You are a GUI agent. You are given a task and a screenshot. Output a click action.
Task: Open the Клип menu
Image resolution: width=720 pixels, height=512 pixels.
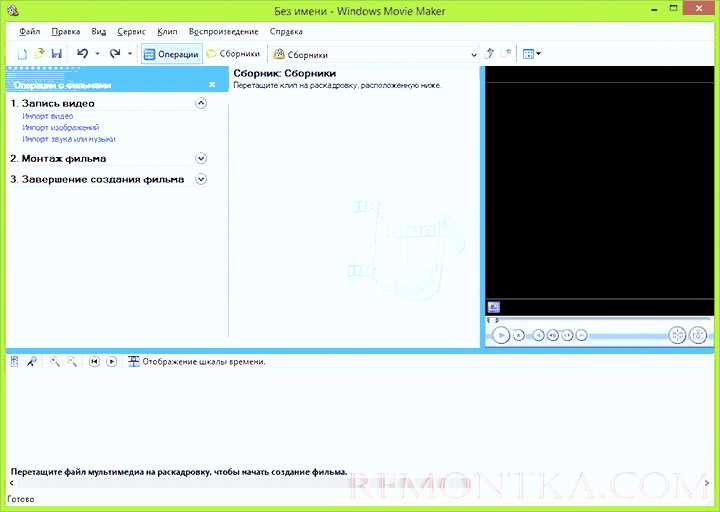pyautogui.click(x=167, y=32)
